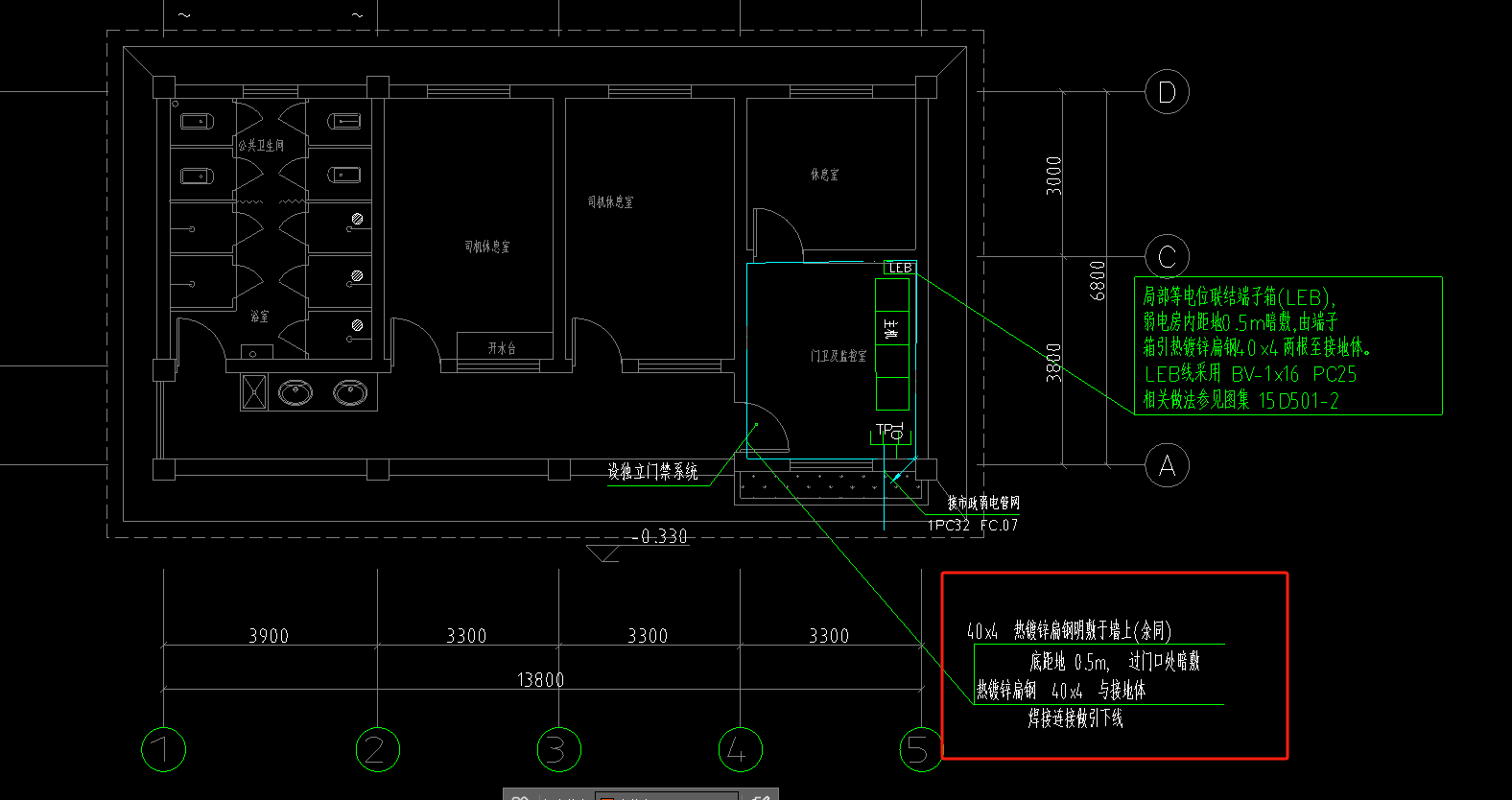Click 3300 dimension between axes 4 and 5

829,636
